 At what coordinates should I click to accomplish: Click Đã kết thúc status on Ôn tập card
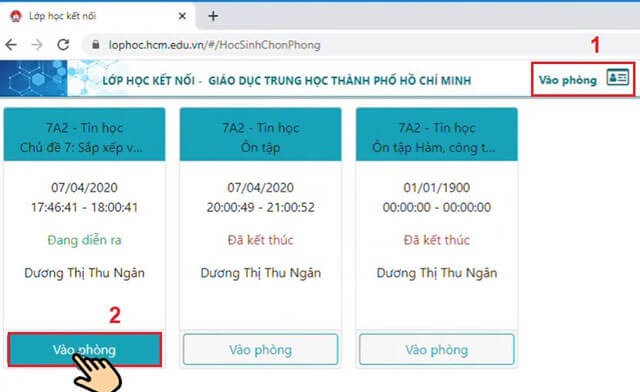click(x=260, y=240)
